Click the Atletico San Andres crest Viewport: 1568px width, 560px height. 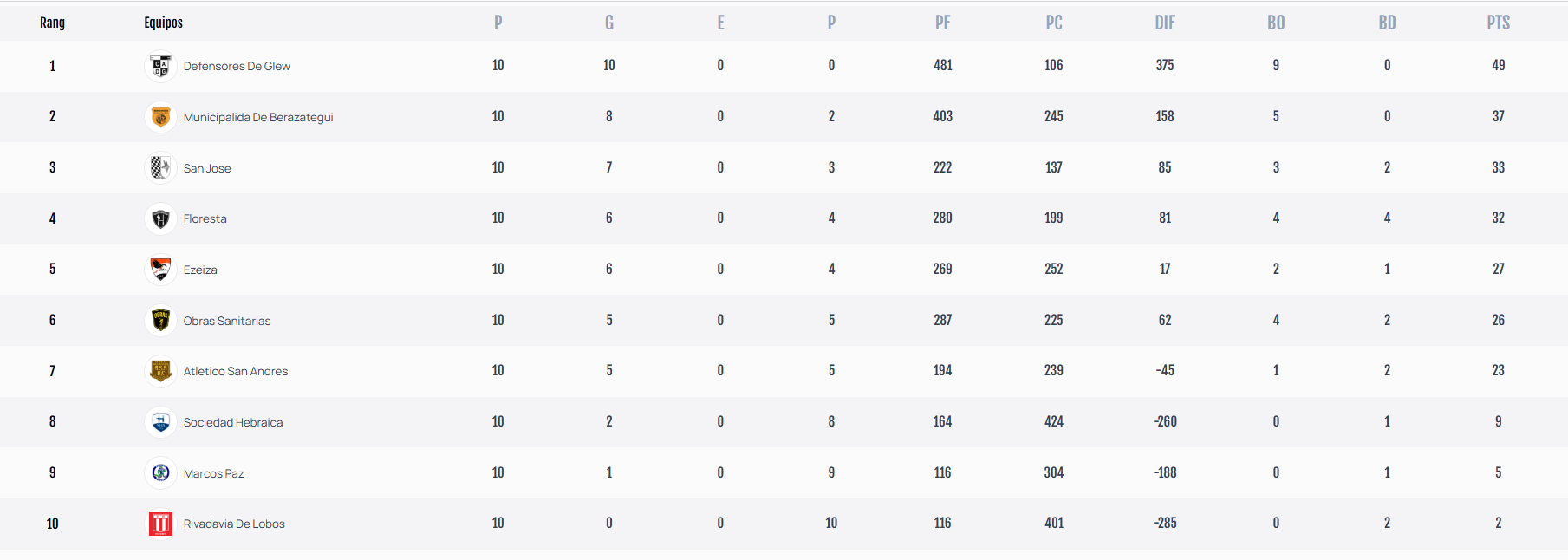(160, 371)
